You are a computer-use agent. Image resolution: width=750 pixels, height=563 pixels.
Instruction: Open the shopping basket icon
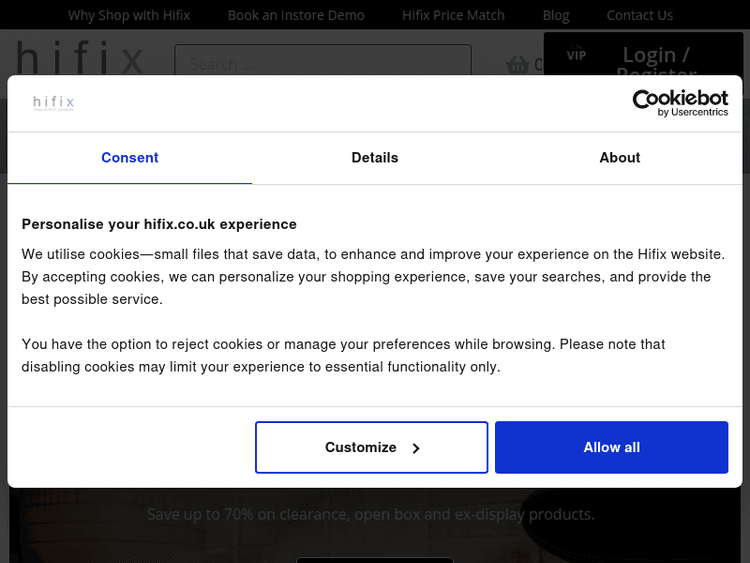517,65
